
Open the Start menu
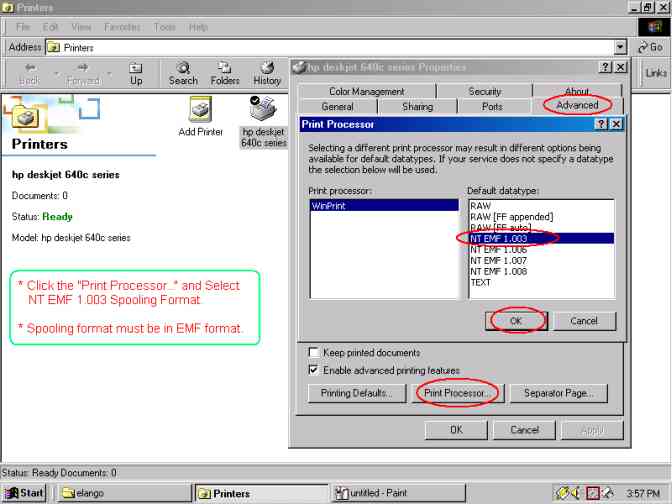click(25, 493)
